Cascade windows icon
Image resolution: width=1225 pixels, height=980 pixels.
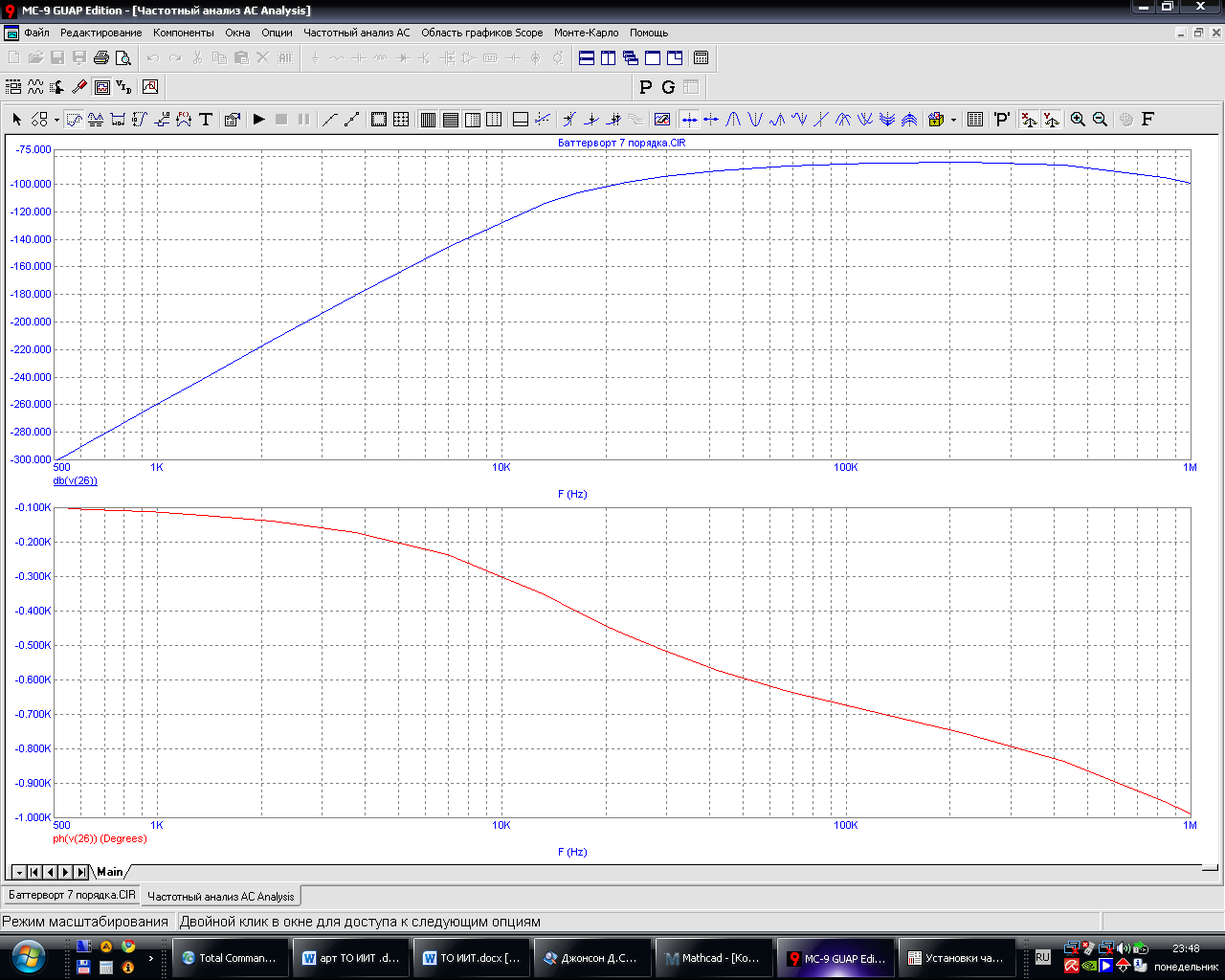pyautogui.click(x=631, y=57)
